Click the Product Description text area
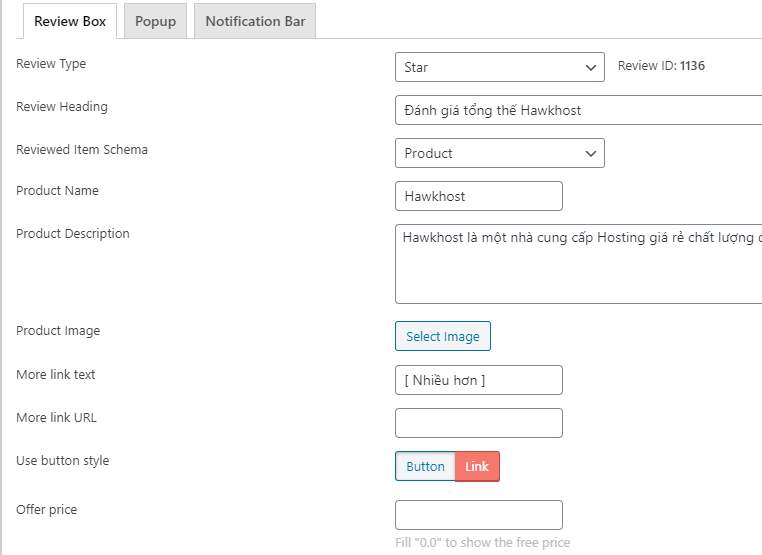 click(578, 264)
